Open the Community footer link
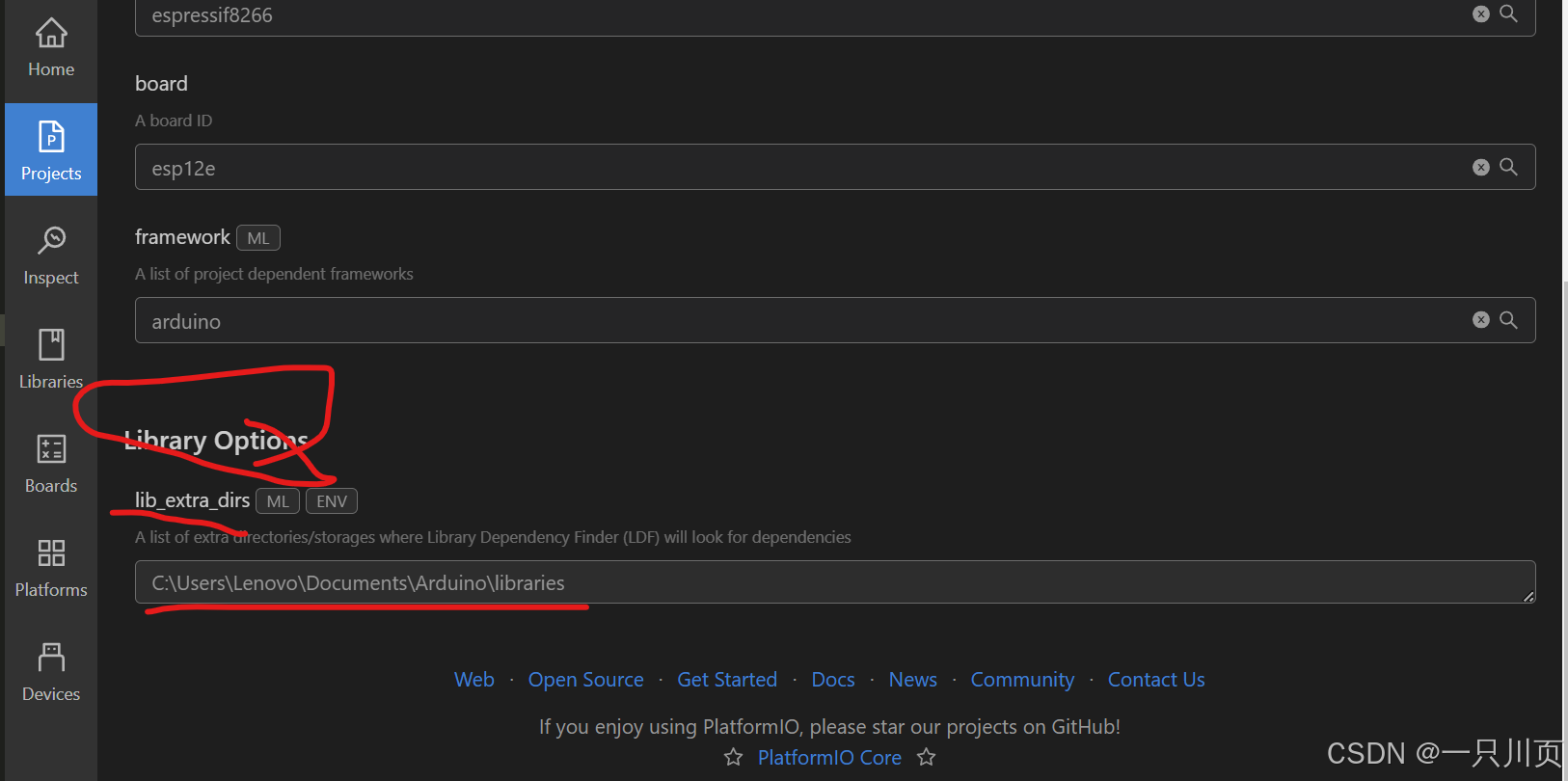The image size is (1568, 781). 1022,680
